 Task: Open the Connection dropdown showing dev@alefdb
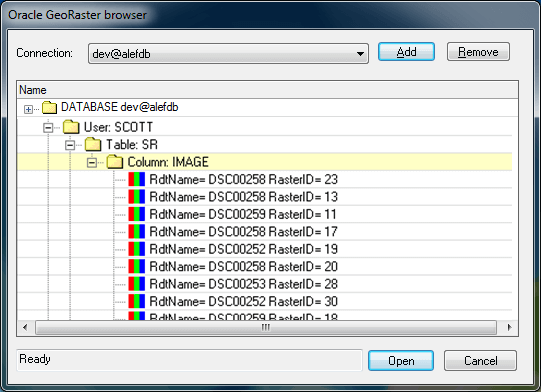[228, 53]
